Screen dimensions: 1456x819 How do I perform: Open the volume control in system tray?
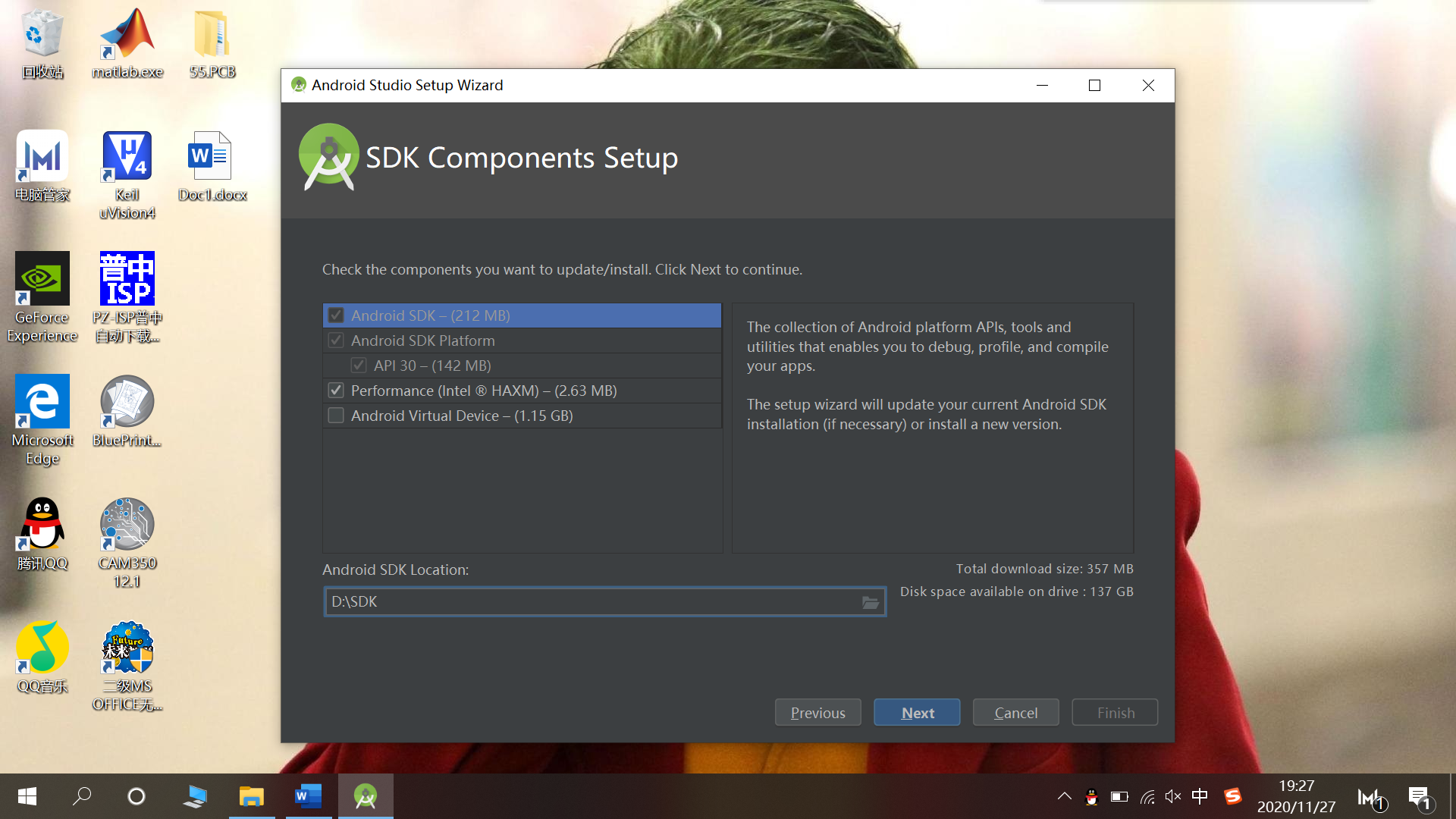pos(1172,796)
